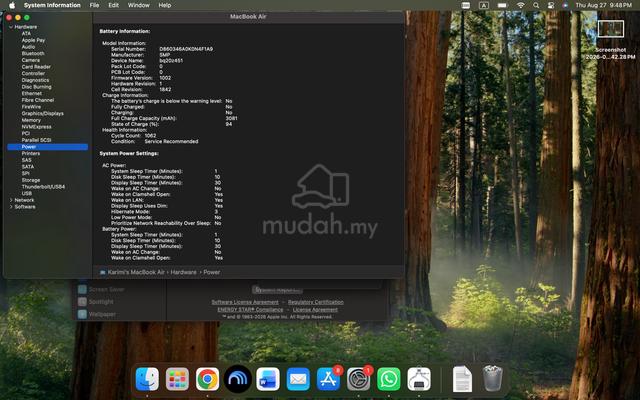
Task: Select Storage in the sidebar
Action: 31,180
